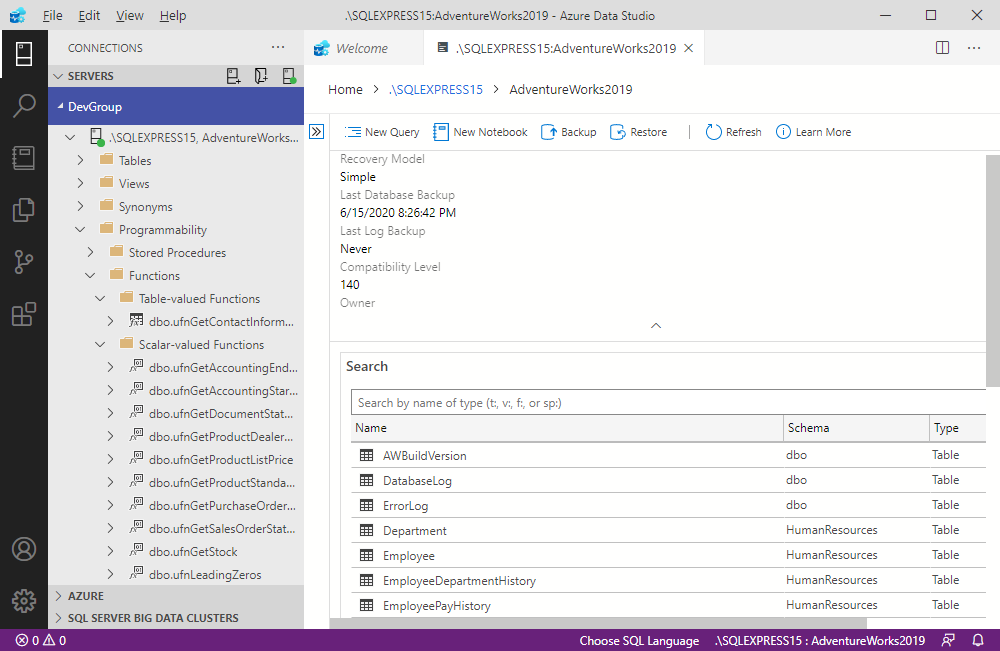Click the Refresh button

click(733, 132)
